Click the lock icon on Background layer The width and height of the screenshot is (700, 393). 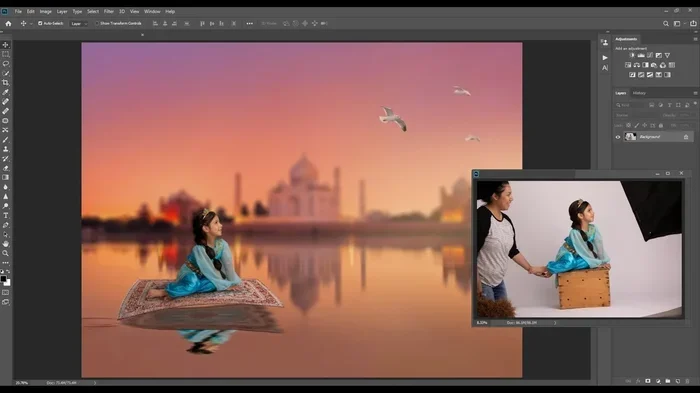pyautogui.click(x=686, y=137)
